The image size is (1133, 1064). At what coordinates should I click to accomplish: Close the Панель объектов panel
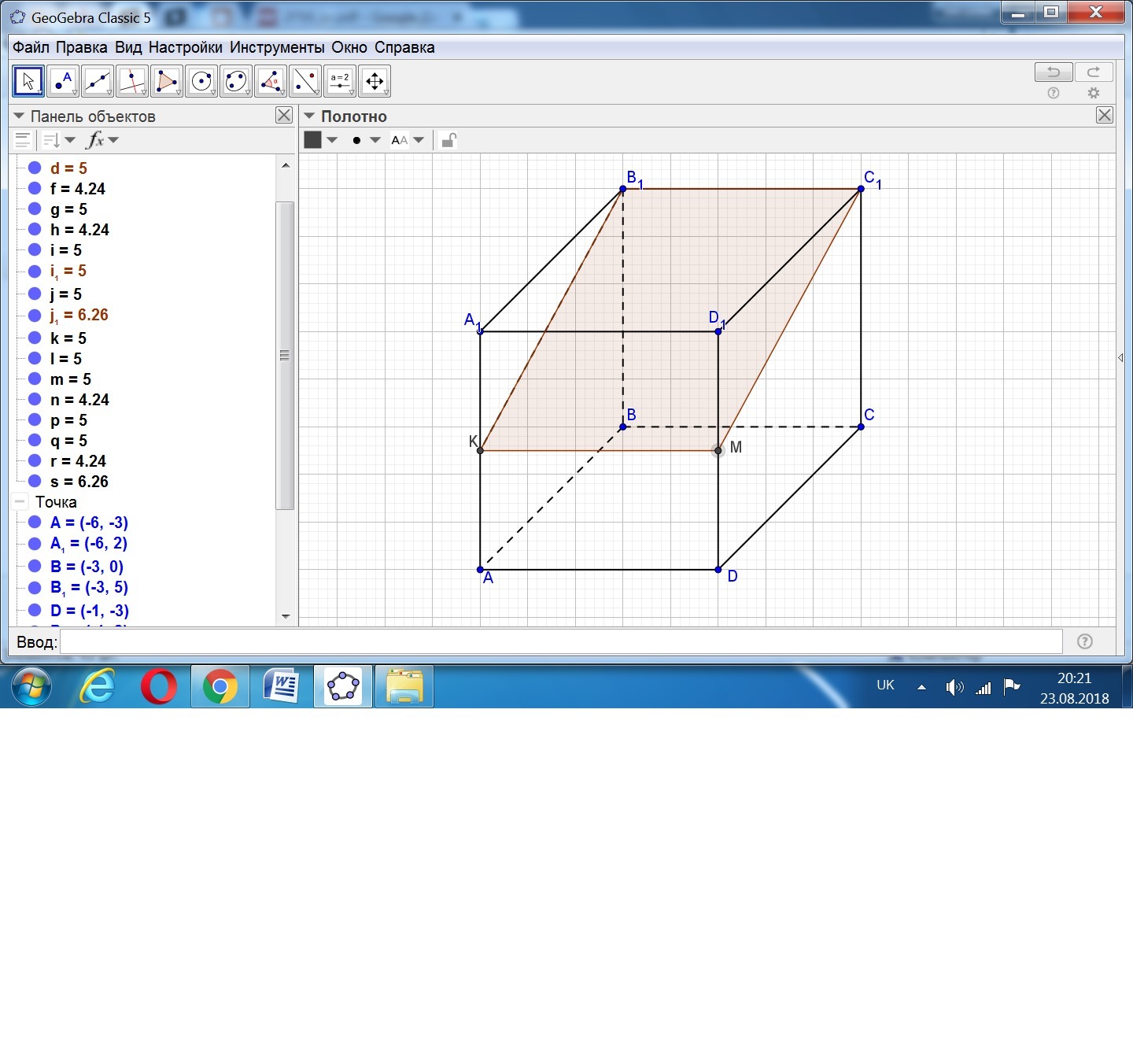coord(284,116)
